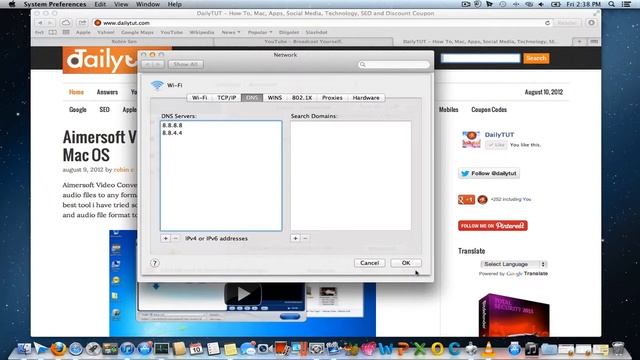
Task: Click the Safari Reader button
Action: [x=567, y=23]
